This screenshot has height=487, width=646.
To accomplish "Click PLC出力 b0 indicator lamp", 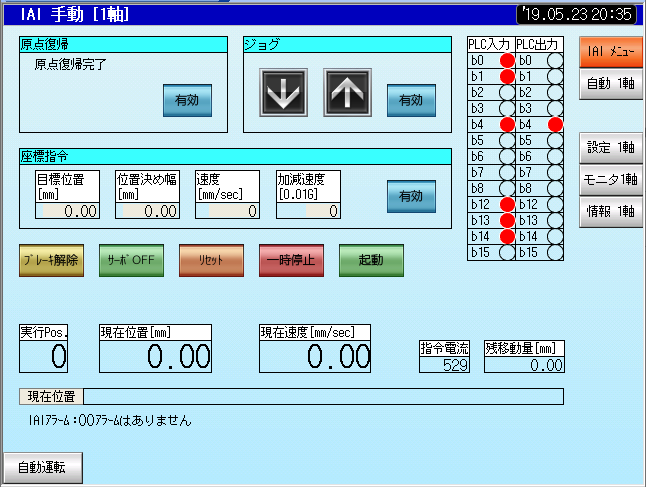I will click(555, 61).
